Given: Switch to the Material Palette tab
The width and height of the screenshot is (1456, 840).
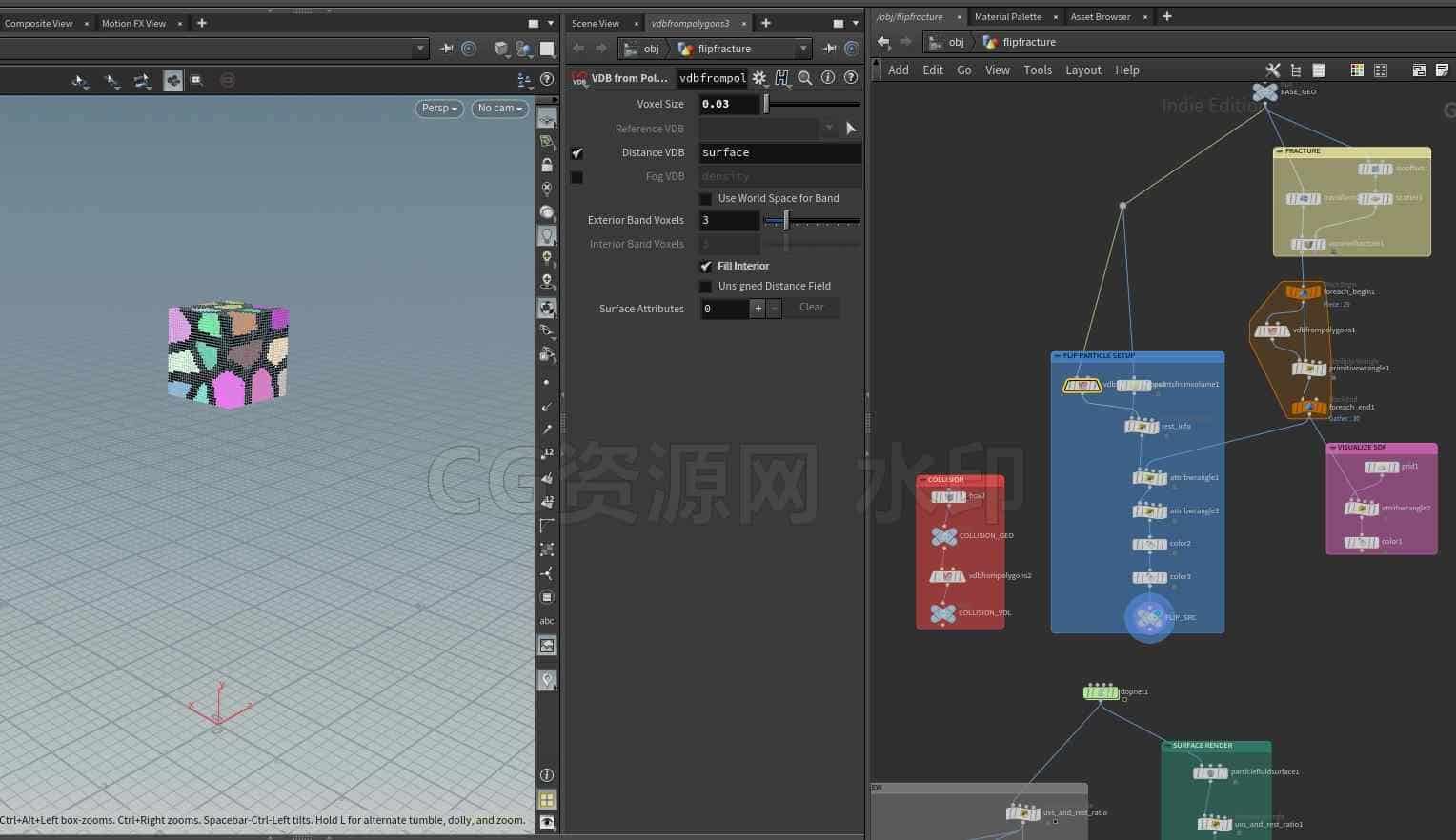Looking at the screenshot, I should pos(1008,17).
